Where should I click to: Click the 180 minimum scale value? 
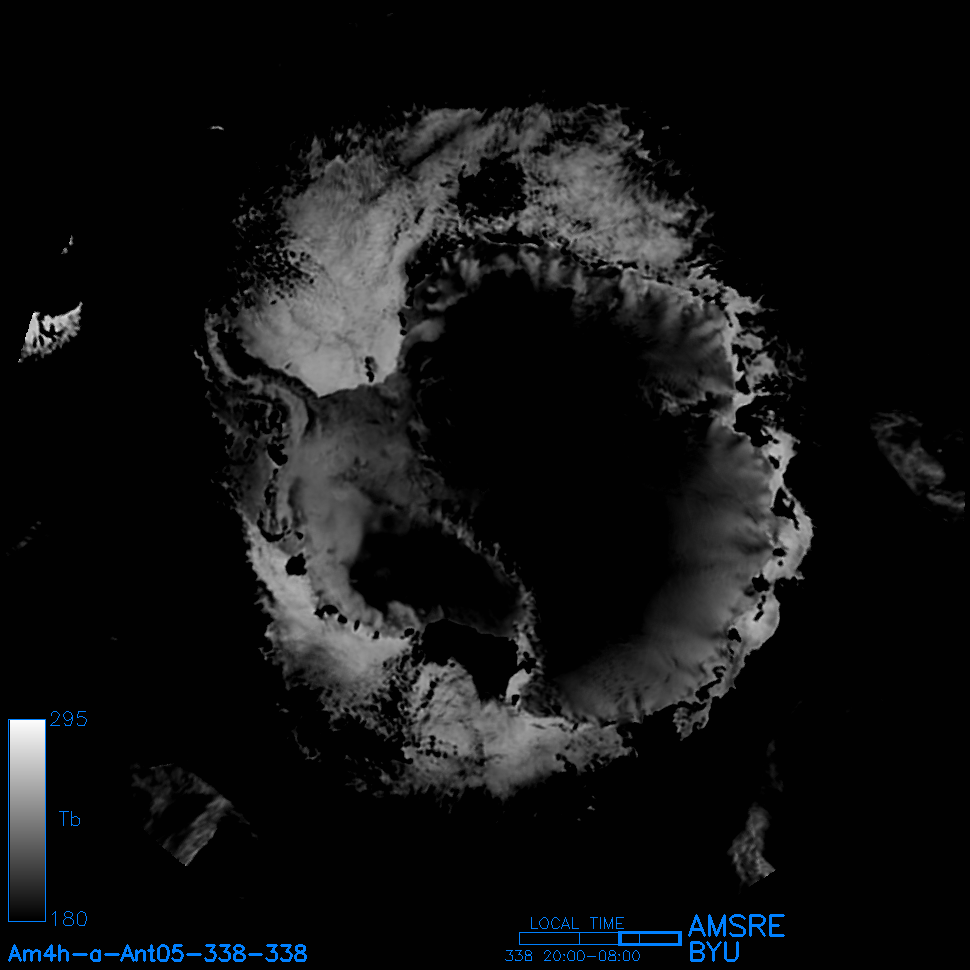[x=69, y=918]
